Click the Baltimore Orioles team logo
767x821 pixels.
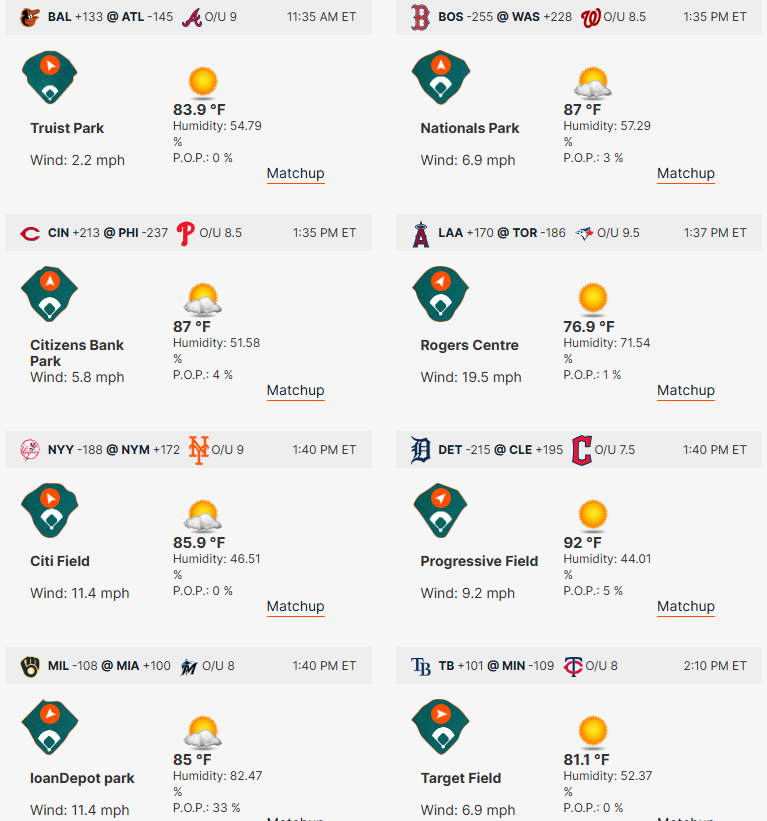pos(30,17)
